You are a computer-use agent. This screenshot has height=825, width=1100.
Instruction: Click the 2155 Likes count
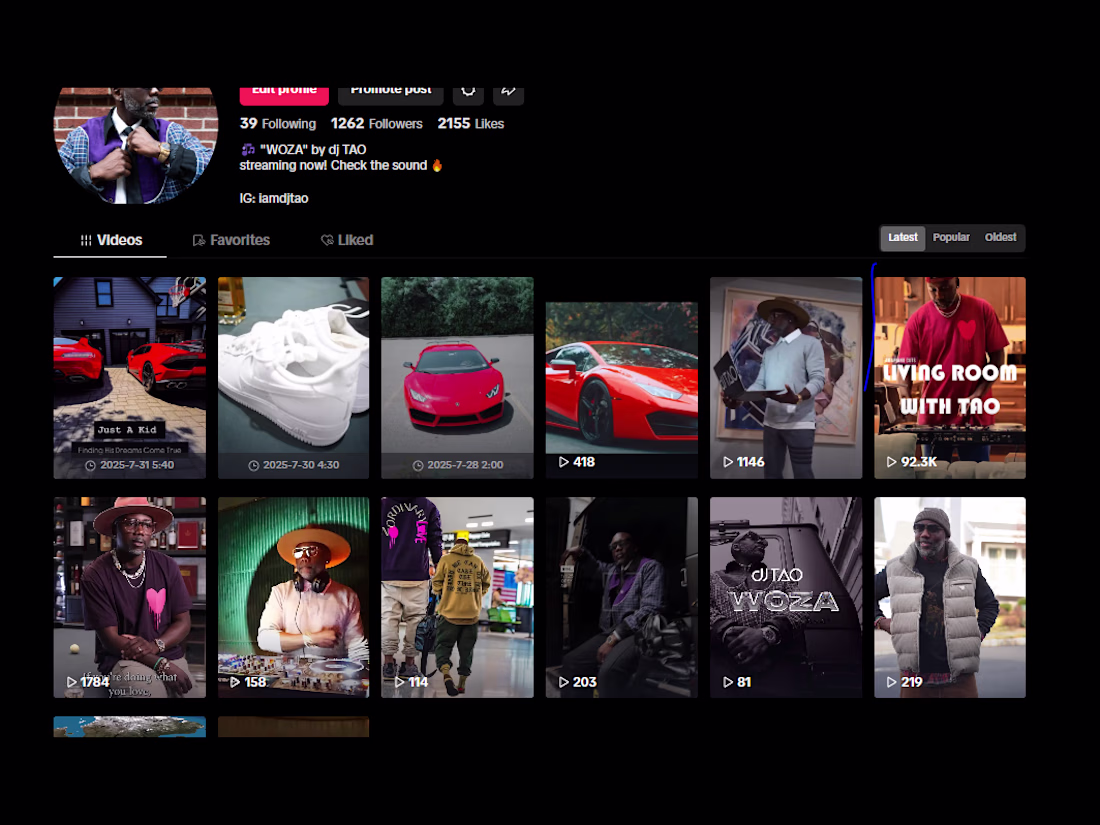point(471,123)
